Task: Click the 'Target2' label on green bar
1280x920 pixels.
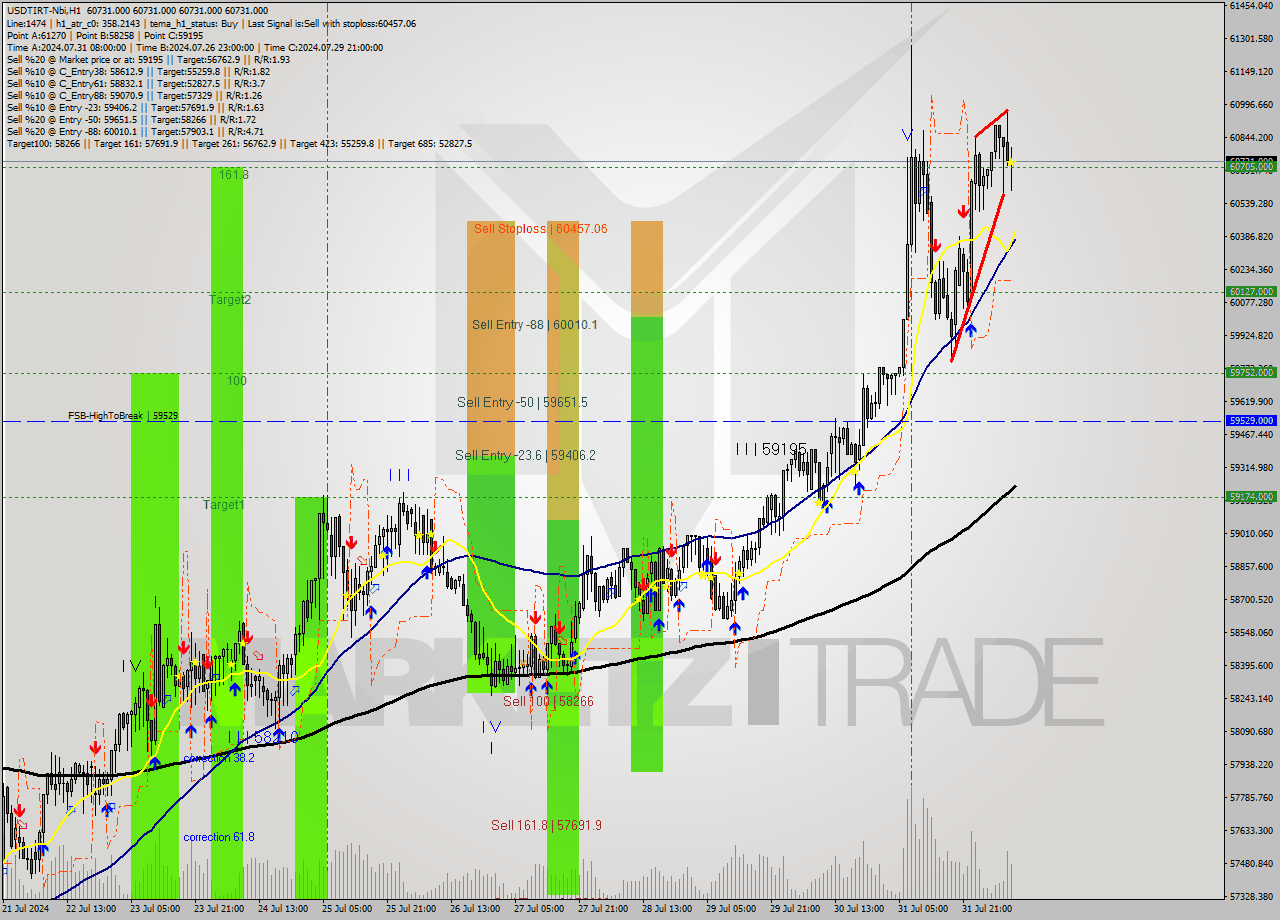Action: (x=230, y=300)
